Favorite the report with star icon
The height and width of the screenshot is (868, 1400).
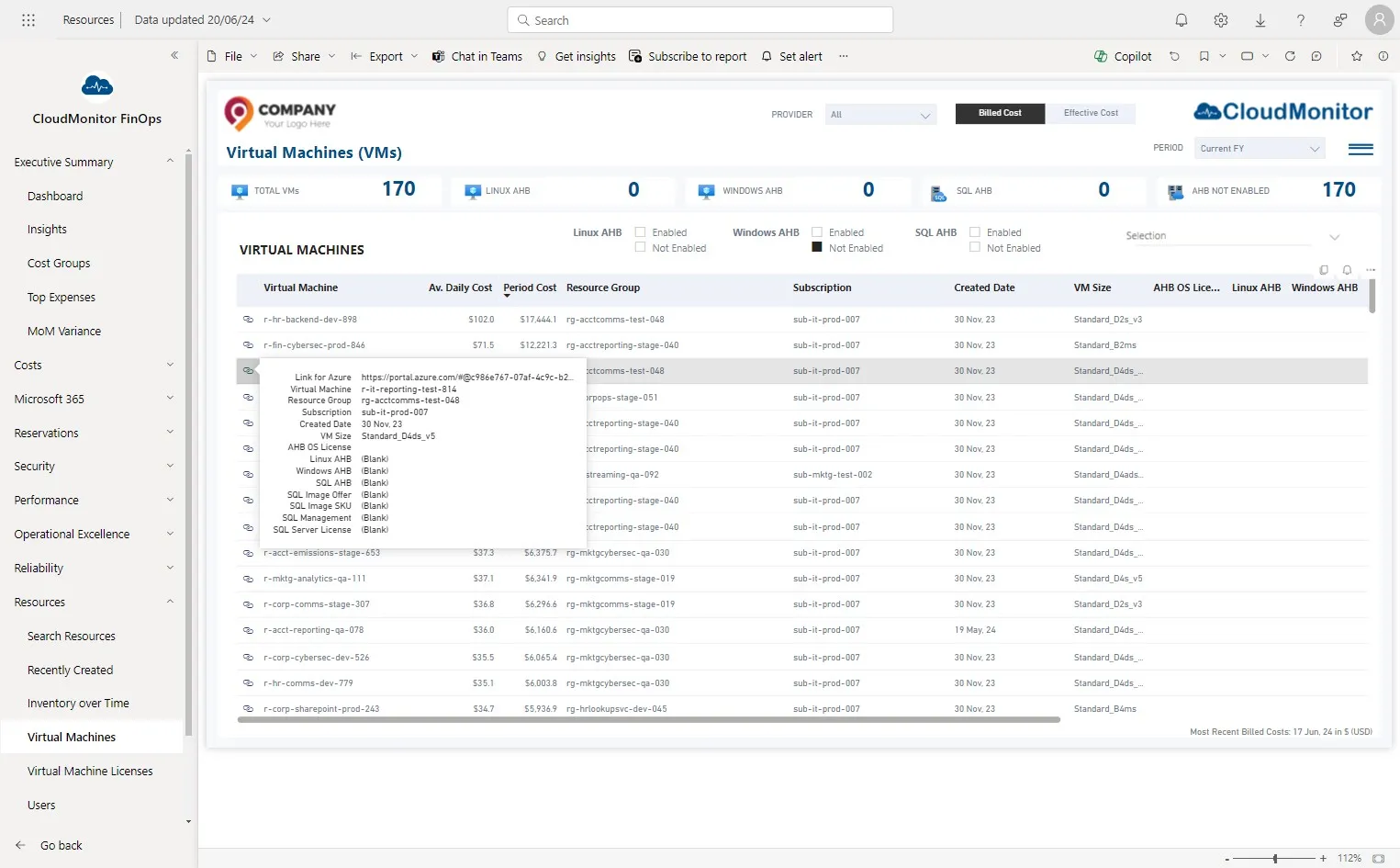pos(1357,56)
